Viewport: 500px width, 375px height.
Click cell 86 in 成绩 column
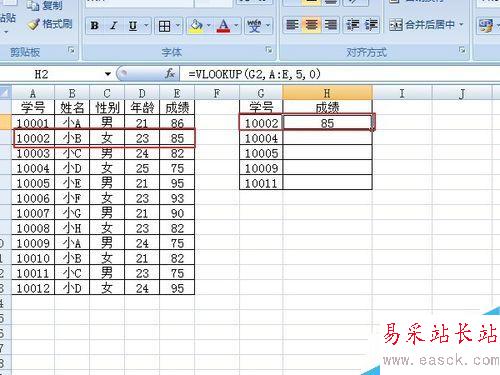177,123
